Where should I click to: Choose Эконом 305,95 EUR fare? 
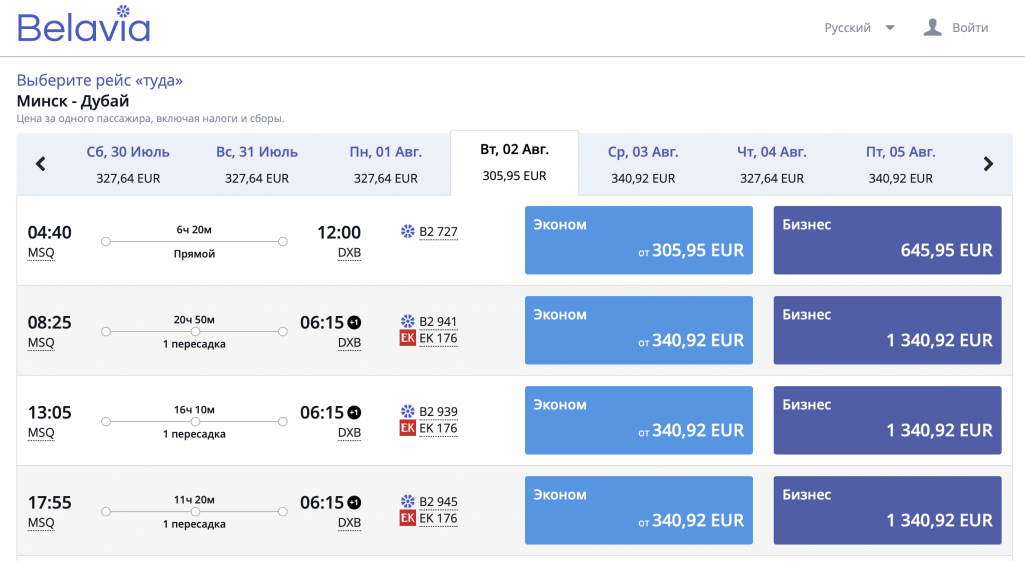(x=639, y=240)
